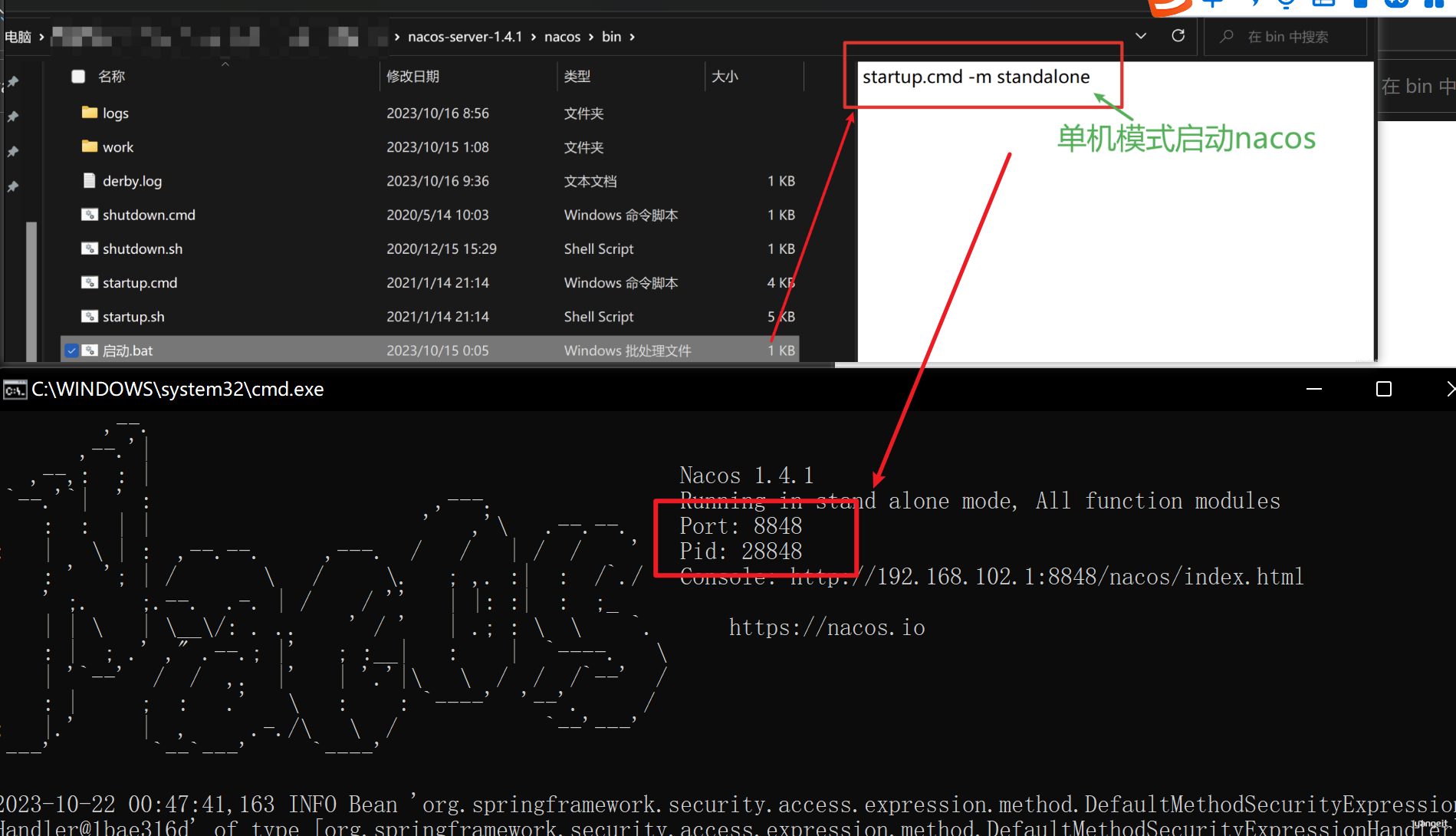Expand the chevron after 电脑 in path
This screenshot has width=1456, height=836.
pos(41,37)
